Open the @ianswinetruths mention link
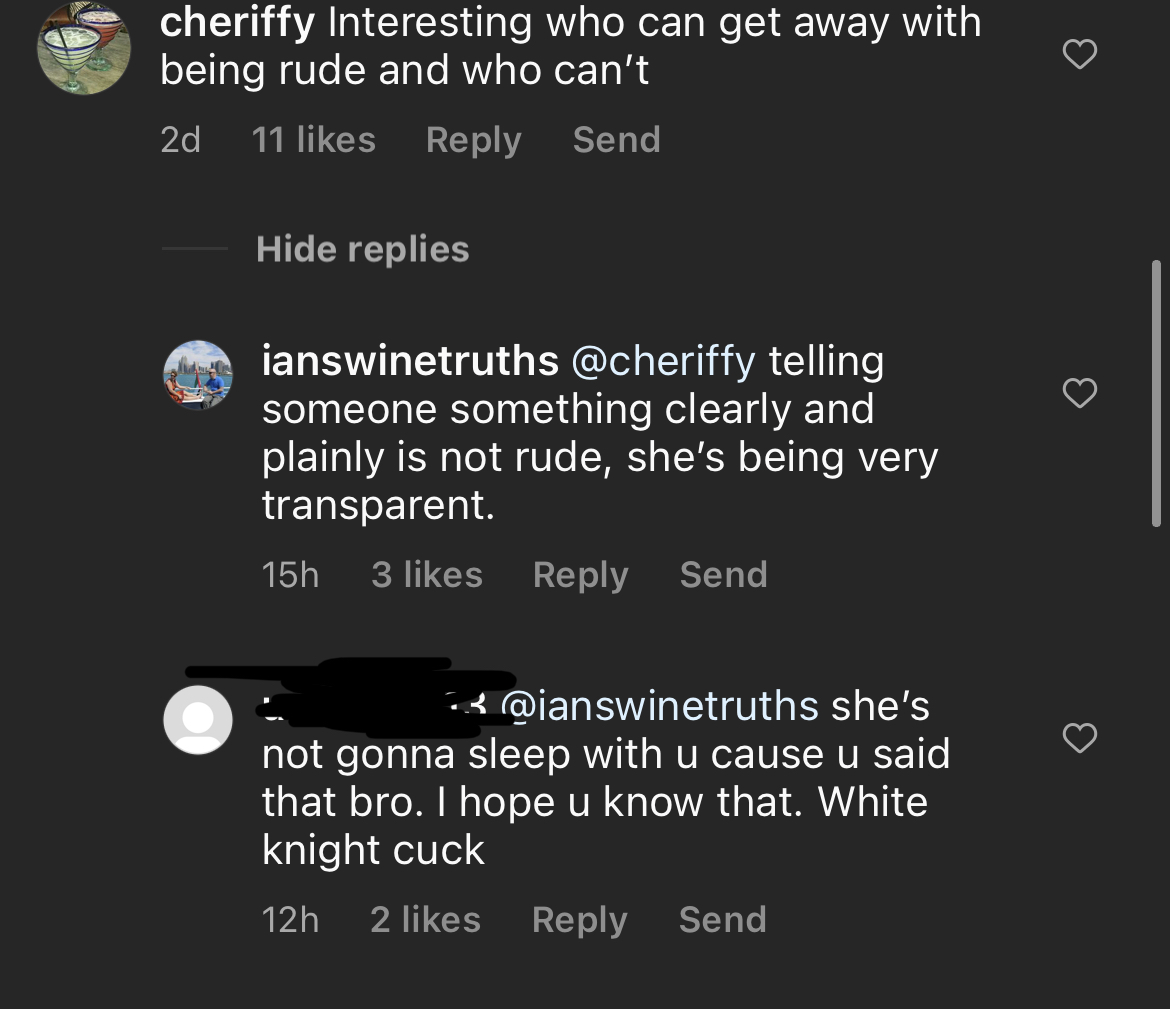Screen dimensions: 1170x1009 click(660, 706)
